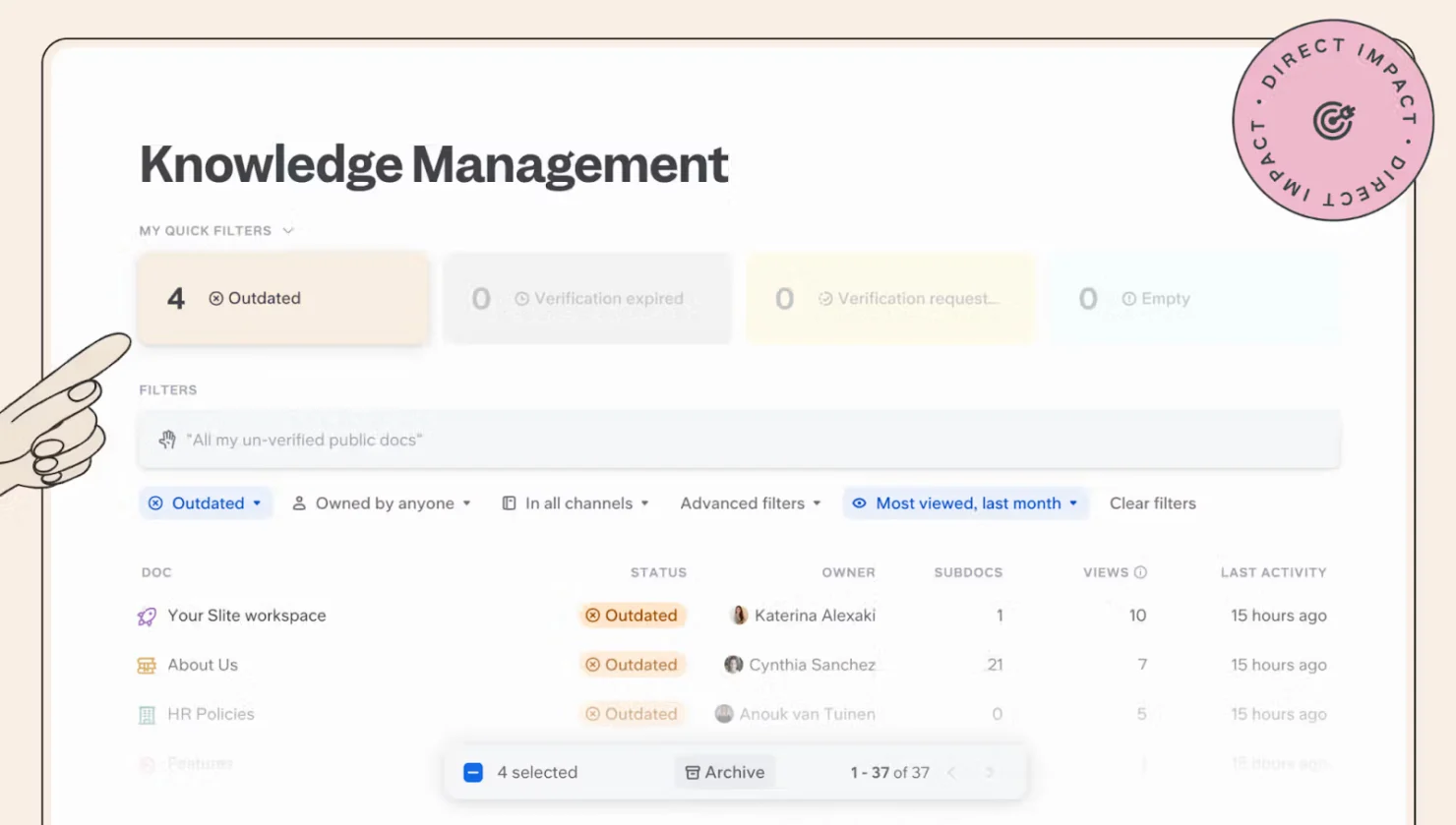Expand the Advanced filters dropdown
1456x825 pixels.
click(x=751, y=503)
